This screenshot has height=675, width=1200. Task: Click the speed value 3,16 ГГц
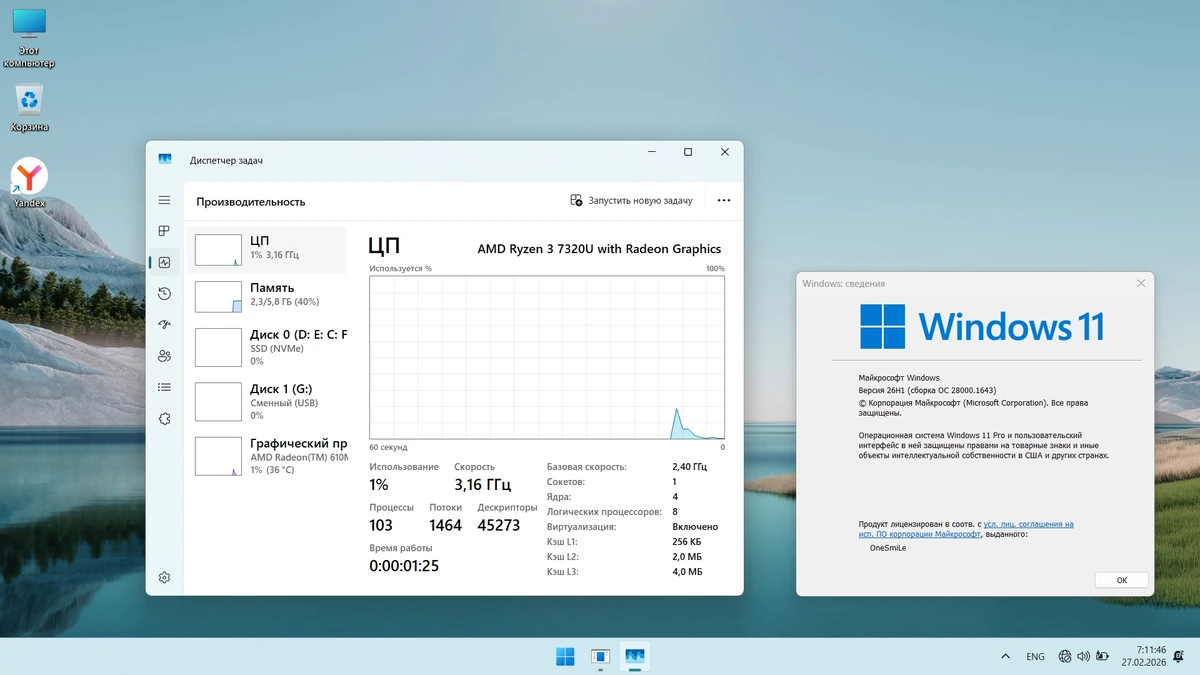click(483, 484)
